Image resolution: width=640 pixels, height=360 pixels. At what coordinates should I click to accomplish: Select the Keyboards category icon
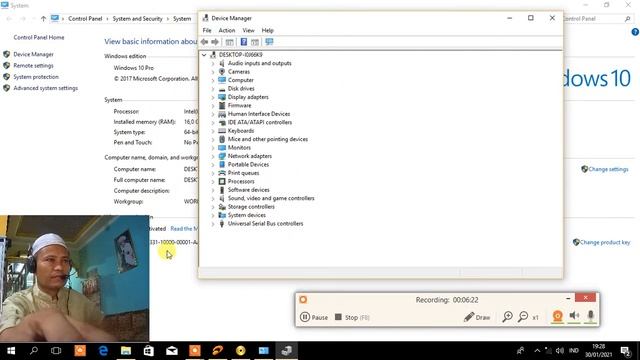tap(222, 131)
